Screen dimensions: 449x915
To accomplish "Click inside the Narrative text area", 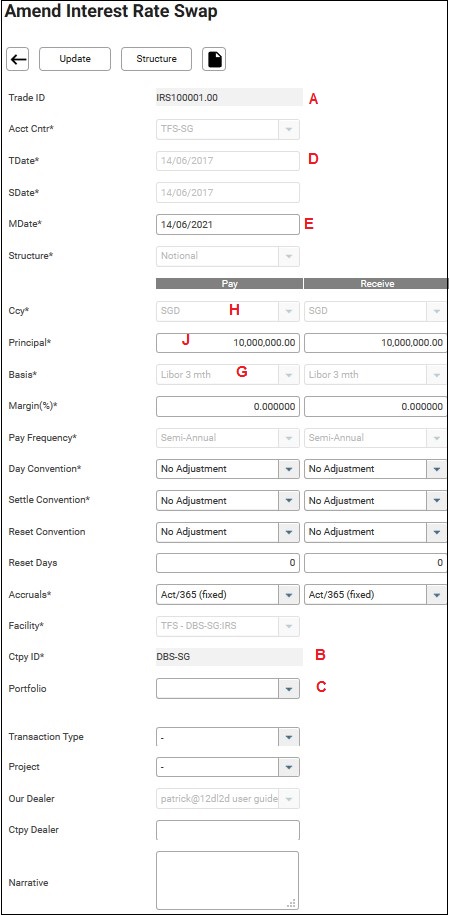I will (228, 880).
